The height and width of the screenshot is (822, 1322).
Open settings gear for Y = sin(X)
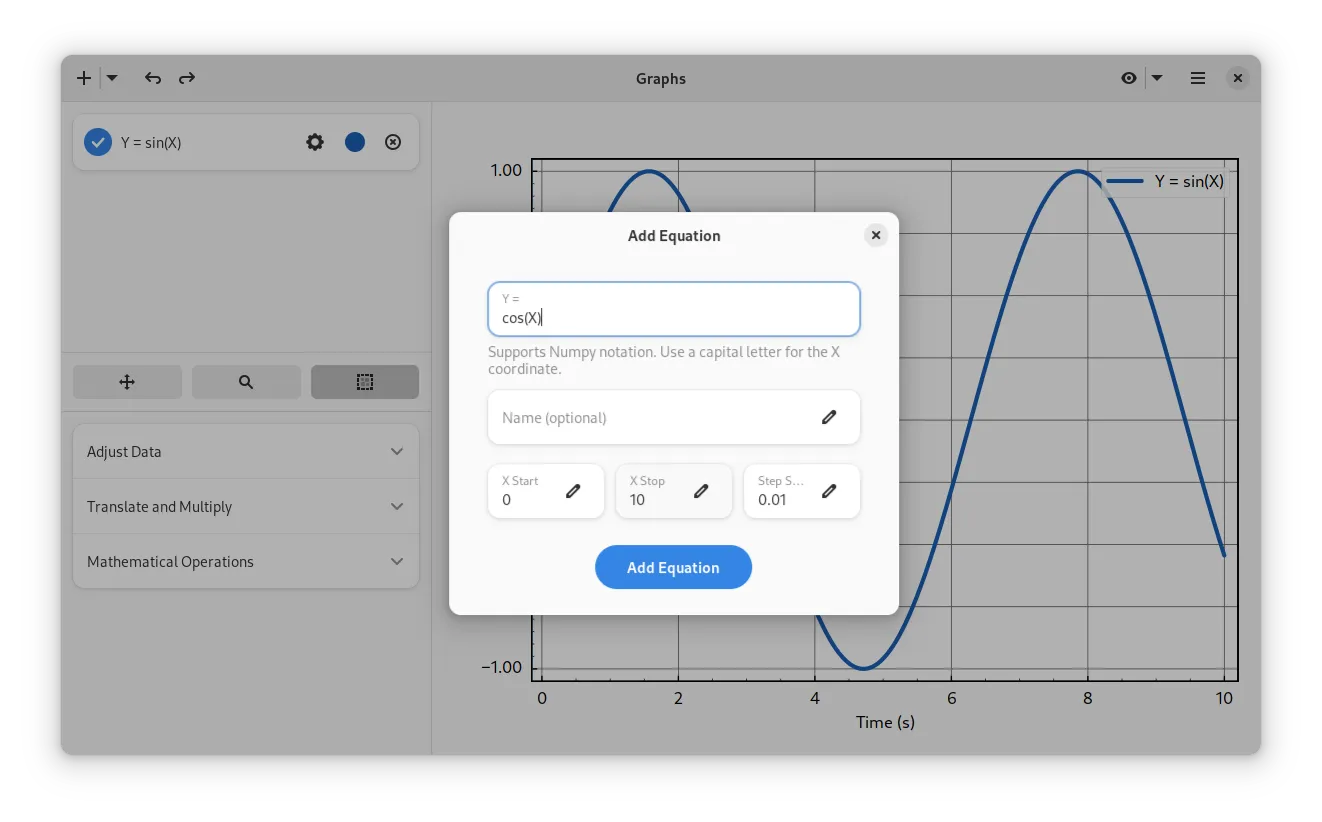[315, 142]
